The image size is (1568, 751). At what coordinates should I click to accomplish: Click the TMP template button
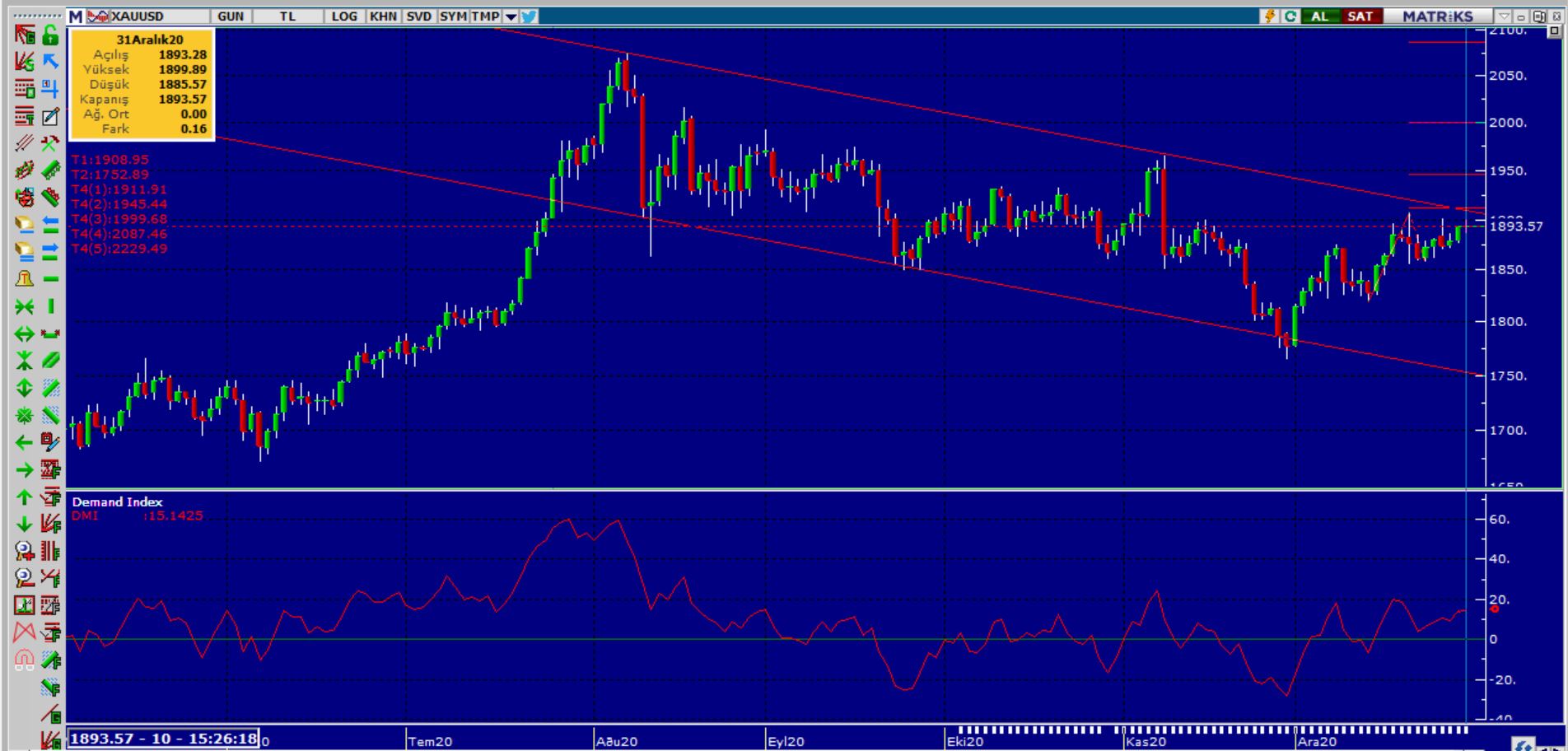pyautogui.click(x=485, y=16)
